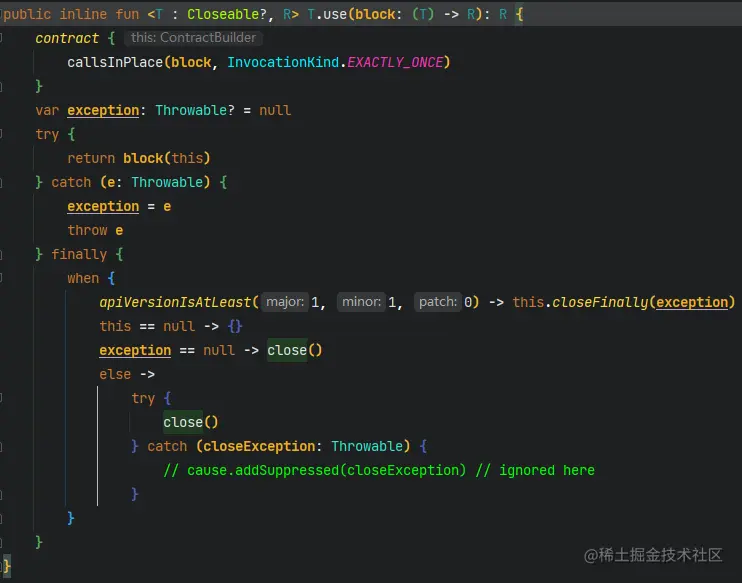
Task: Click "block" argument inside callsInPlace
Action: (x=191, y=62)
